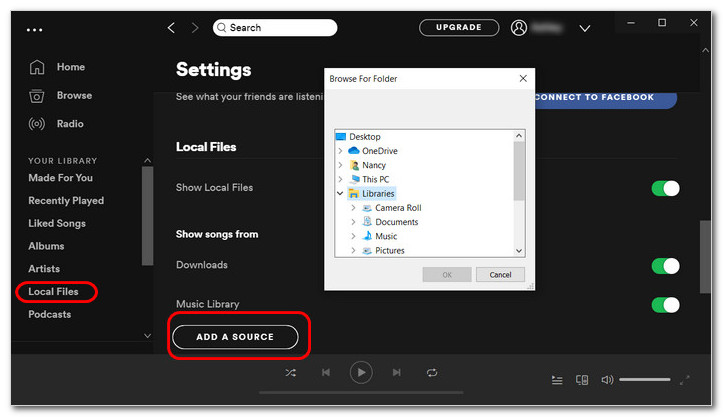Open the three-dot app menu
Viewport: 723px width, 417px height.
[35, 30]
